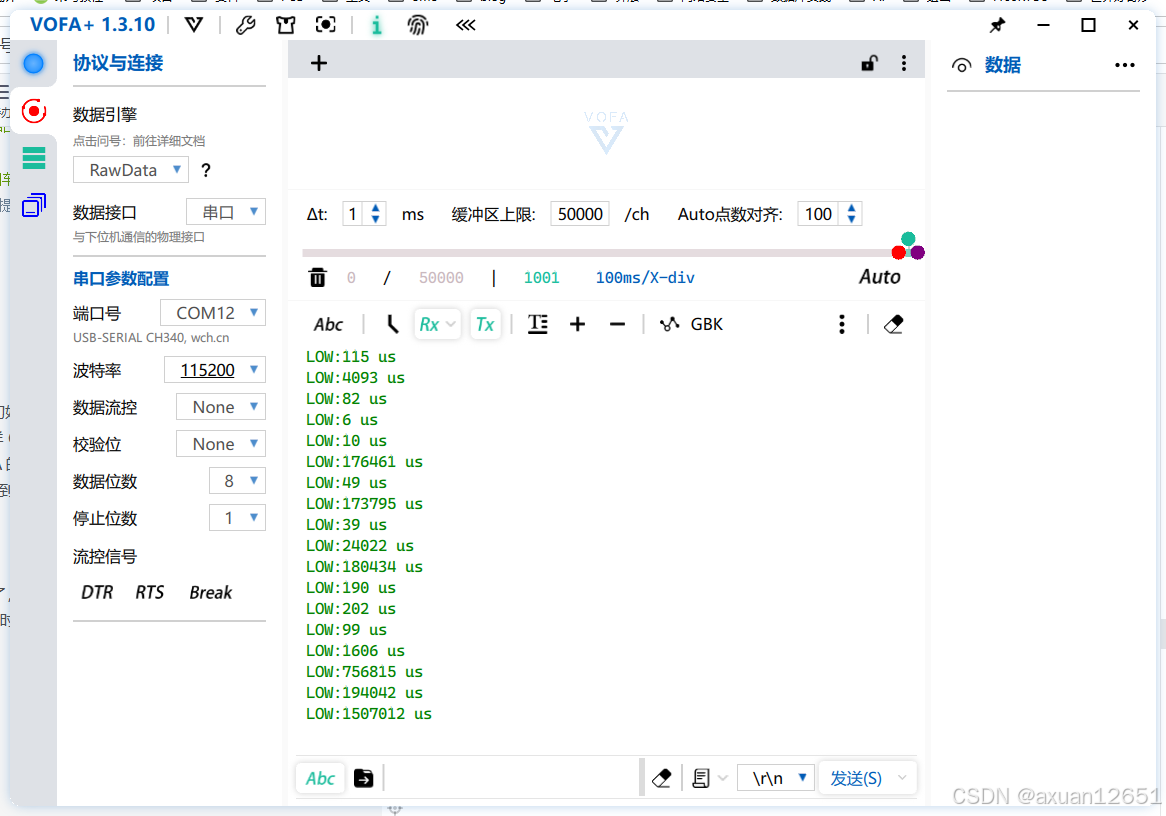Click the hex brush icon next to Abc
The image size is (1166, 816).
click(x=392, y=324)
